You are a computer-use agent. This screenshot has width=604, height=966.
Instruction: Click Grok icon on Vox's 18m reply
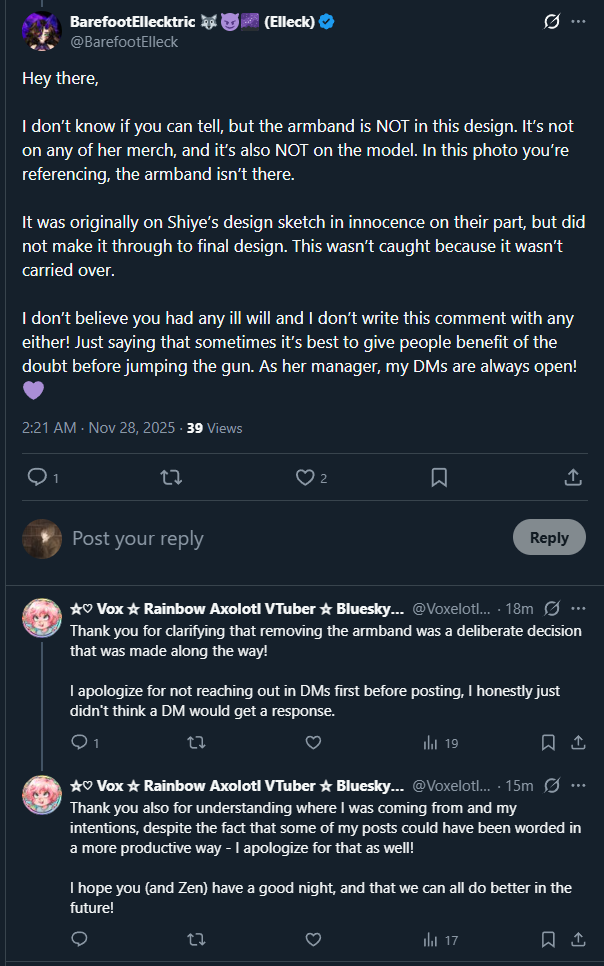coord(551,608)
